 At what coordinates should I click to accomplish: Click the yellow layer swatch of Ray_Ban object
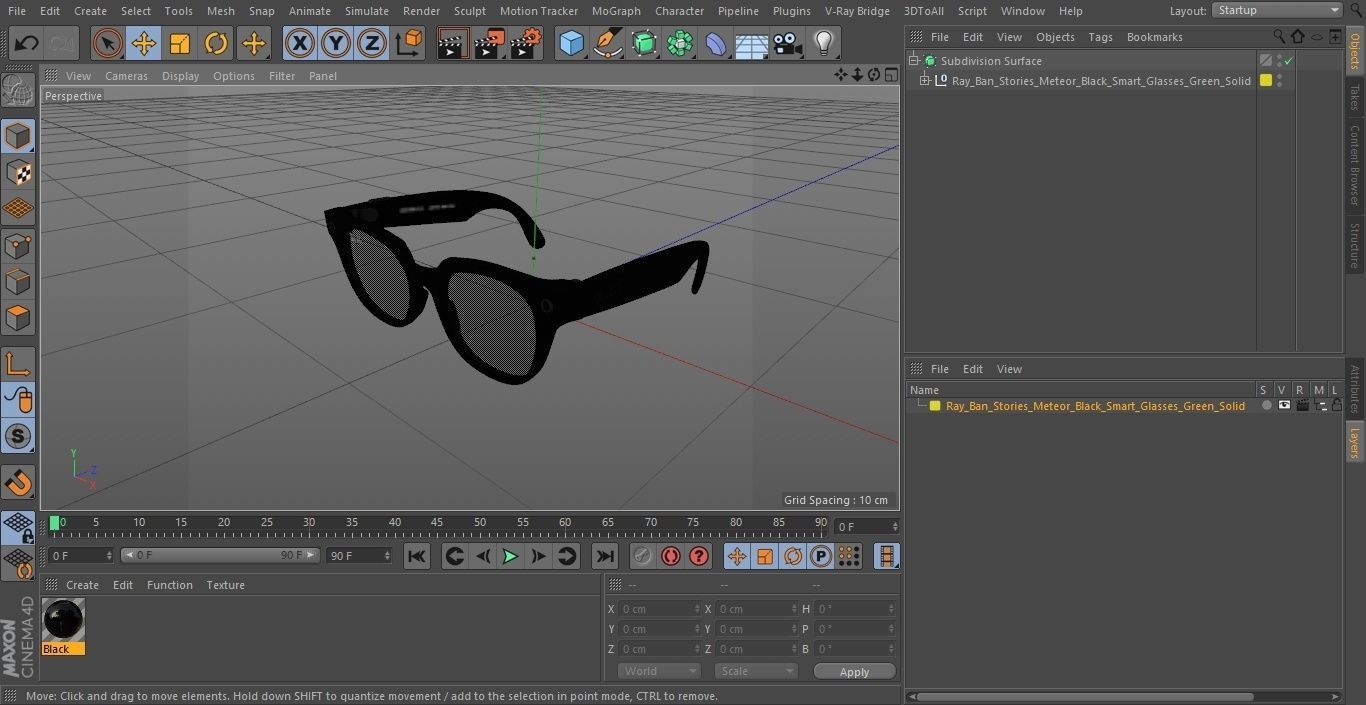coord(1266,81)
